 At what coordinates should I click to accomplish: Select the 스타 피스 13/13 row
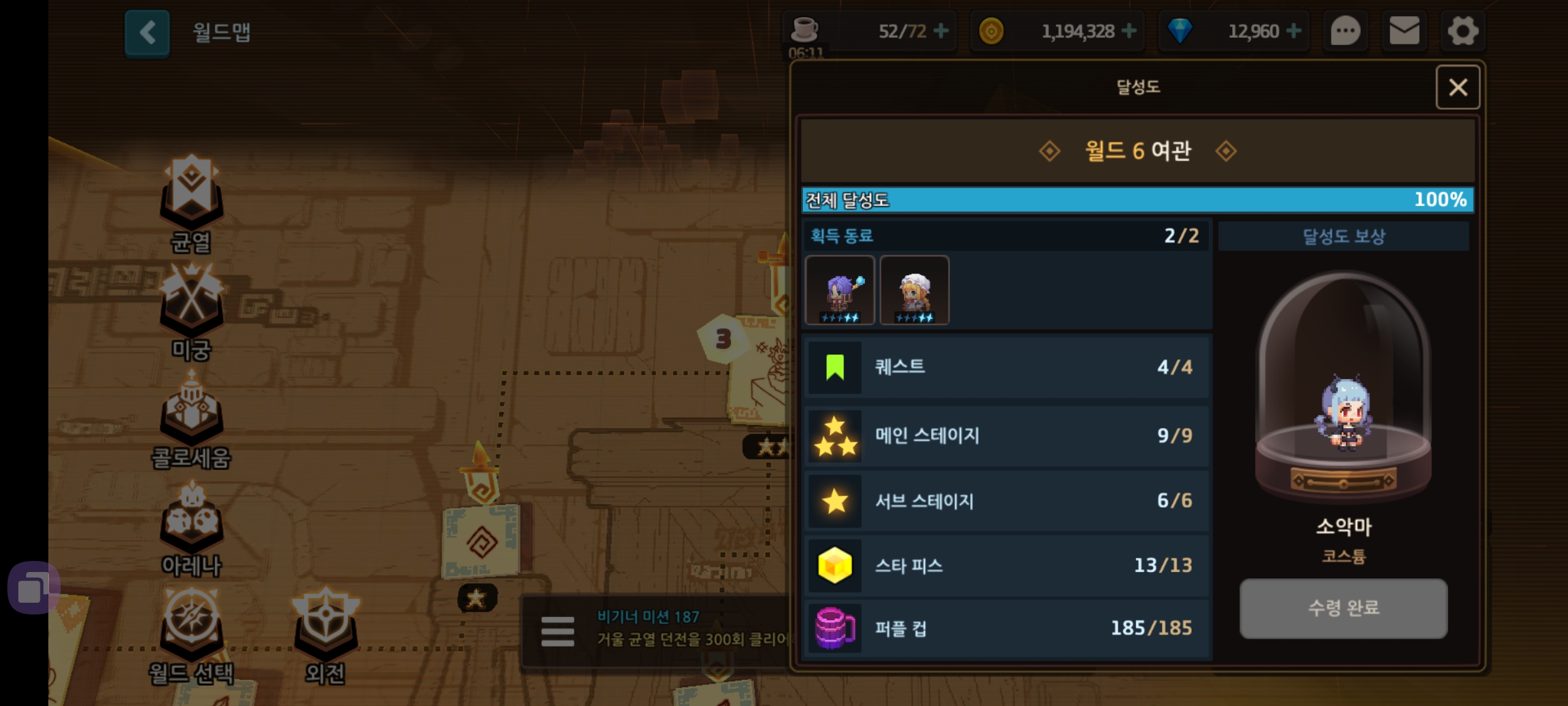(x=1007, y=565)
